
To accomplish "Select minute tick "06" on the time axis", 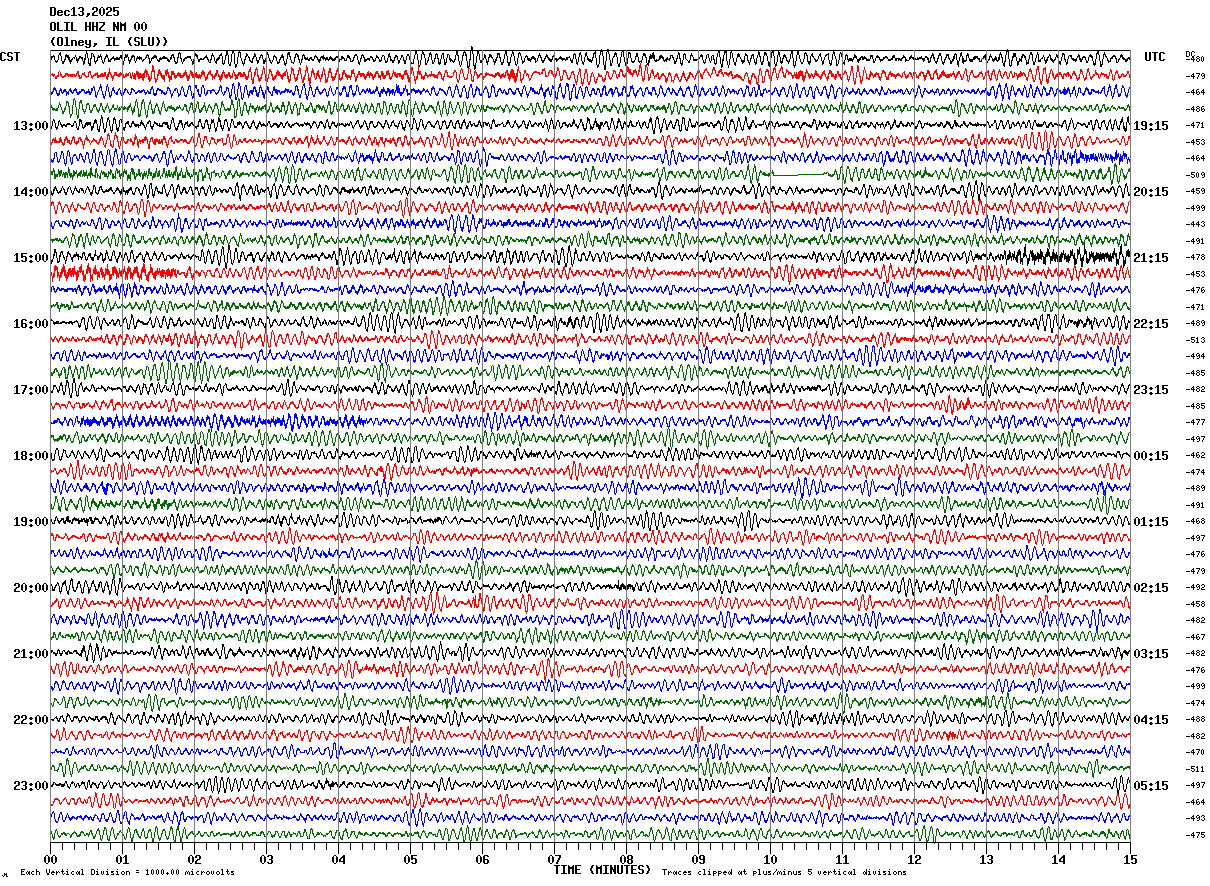I will [482, 859].
